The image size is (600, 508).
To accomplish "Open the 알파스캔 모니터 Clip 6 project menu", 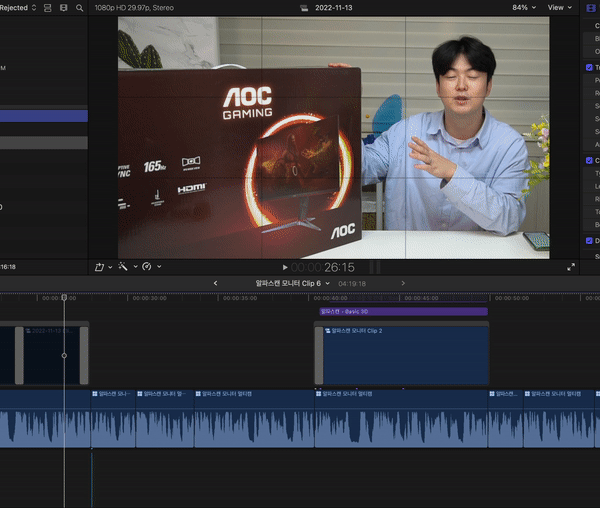I will coord(293,283).
